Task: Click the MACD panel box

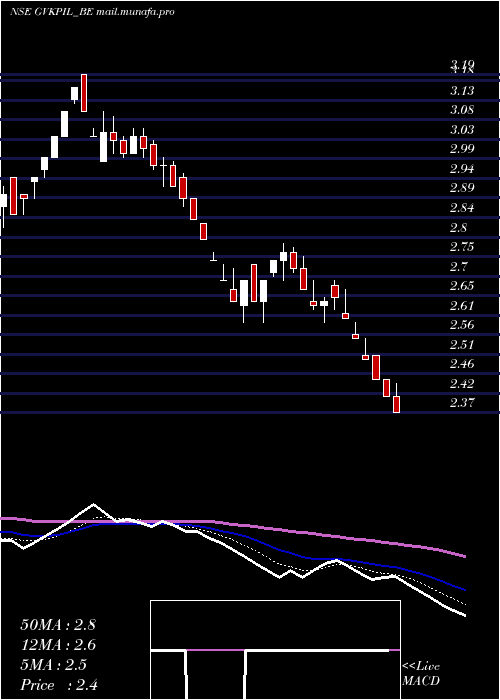Action: tap(275, 650)
